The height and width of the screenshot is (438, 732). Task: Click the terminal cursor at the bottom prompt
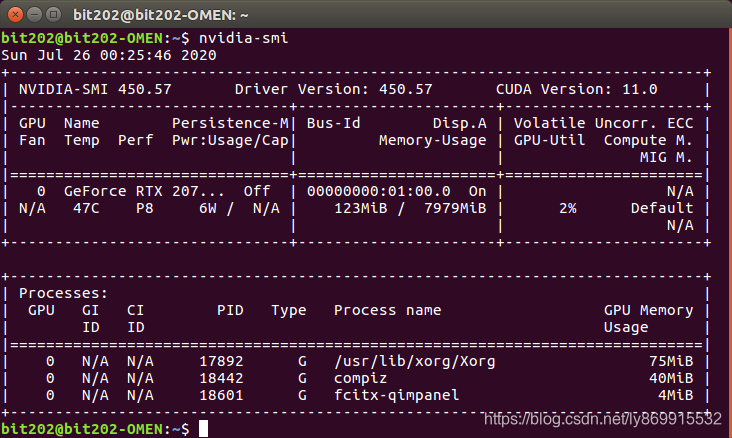[x=204, y=429]
